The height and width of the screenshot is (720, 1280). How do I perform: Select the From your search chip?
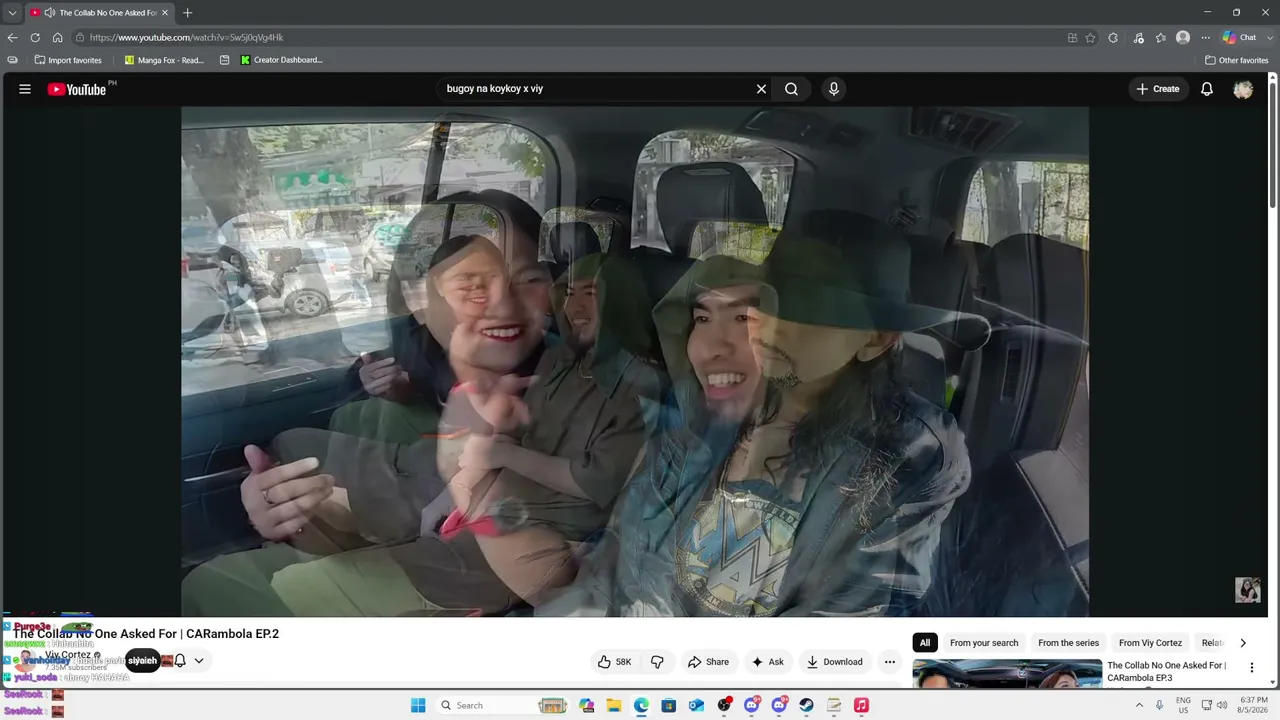[x=984, y=643]
